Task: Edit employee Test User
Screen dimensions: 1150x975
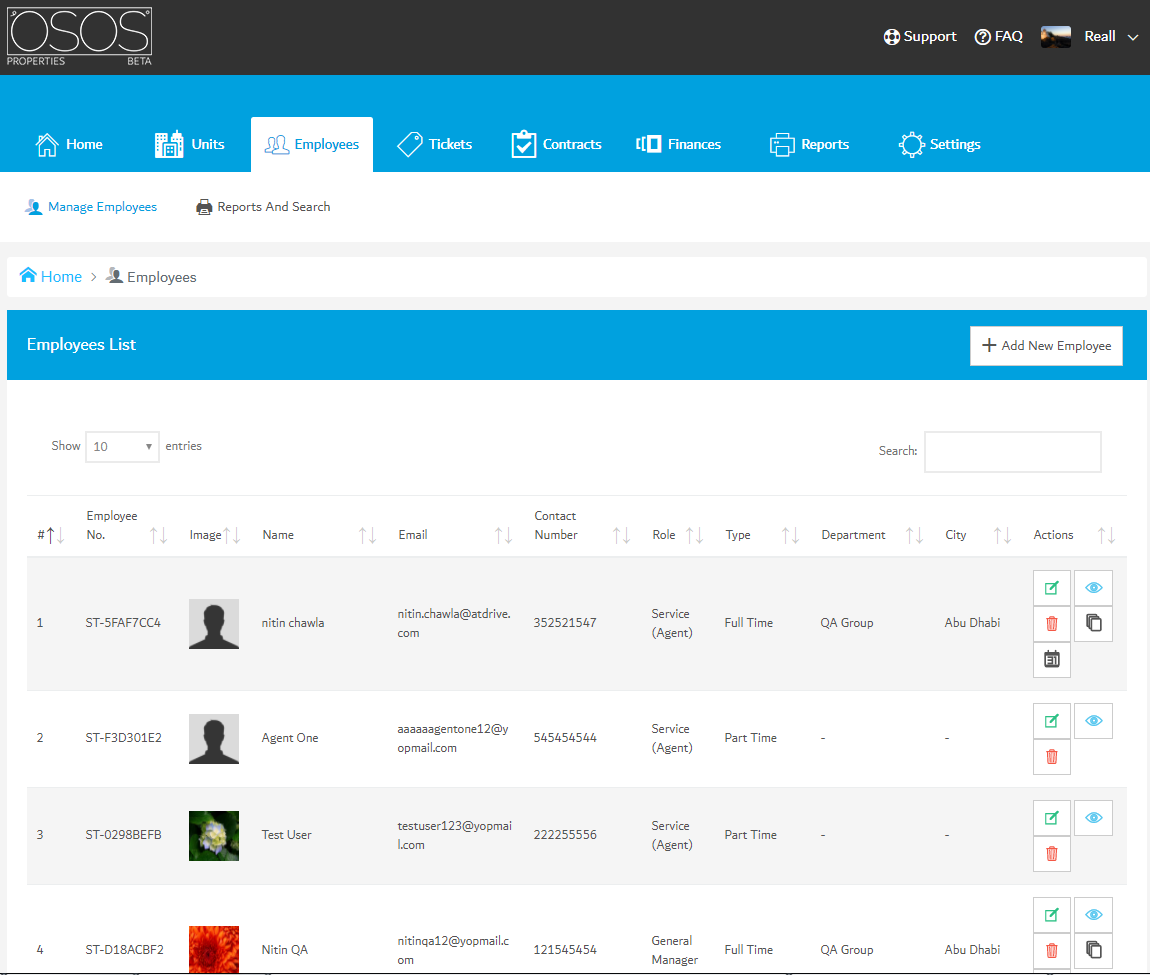Action: tap(1052, 818)
